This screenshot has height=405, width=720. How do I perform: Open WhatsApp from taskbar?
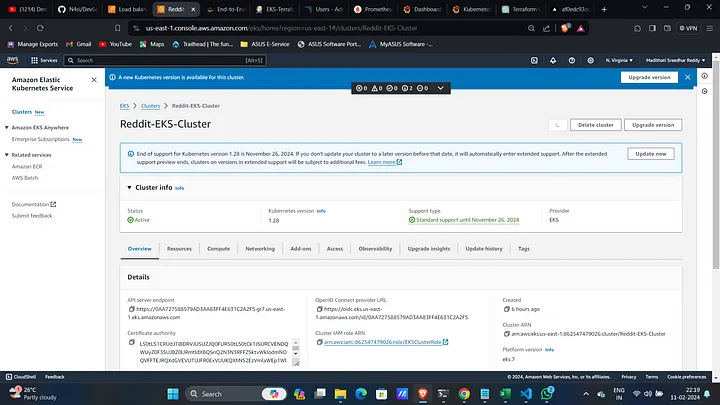(x=547, y=394)
